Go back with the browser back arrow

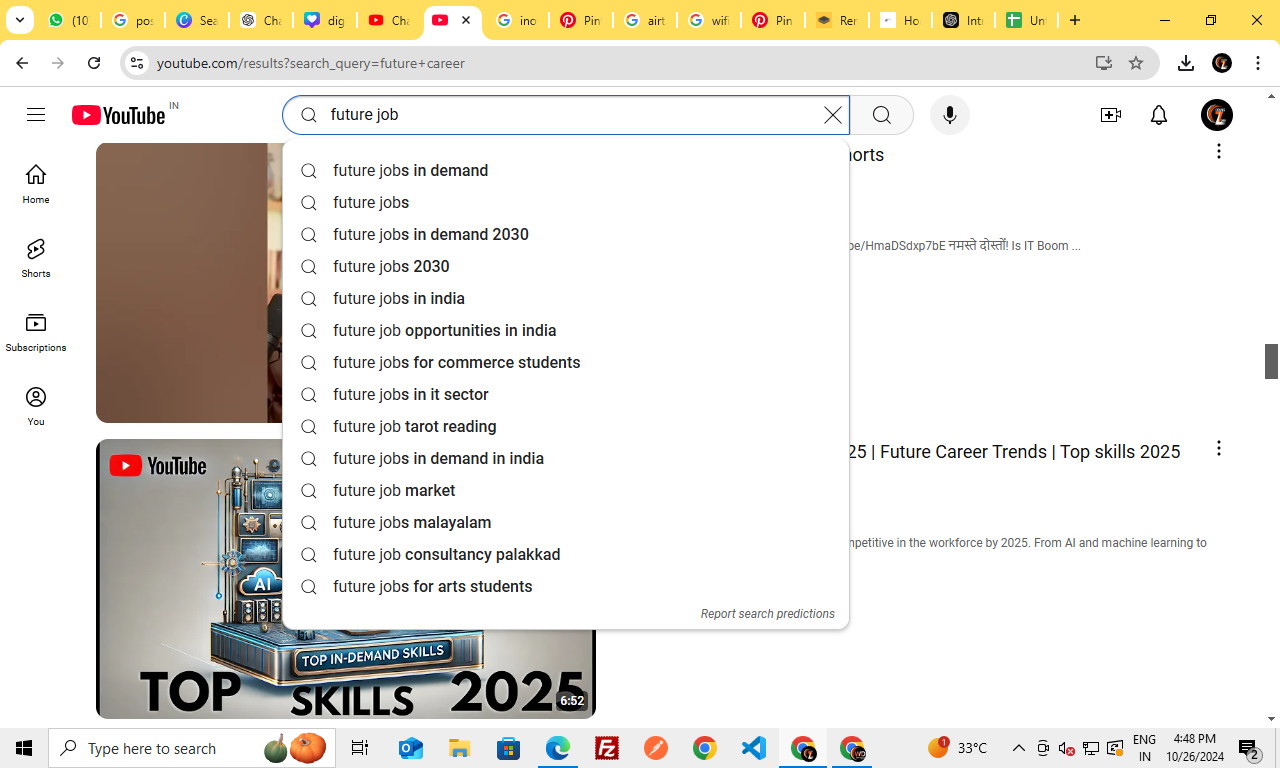[x=22, y=63]
